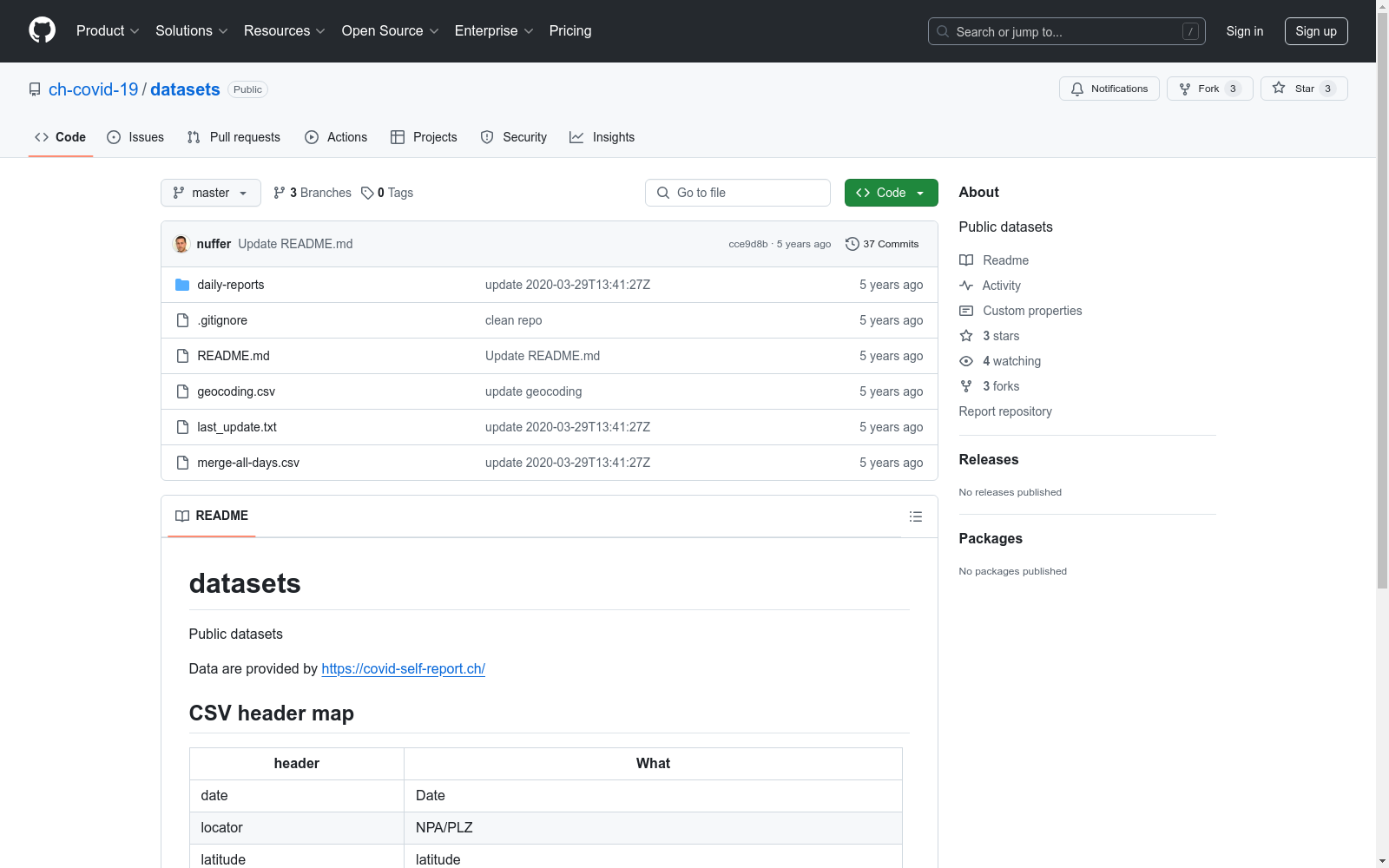Open the Projects tab

[424, 137]
